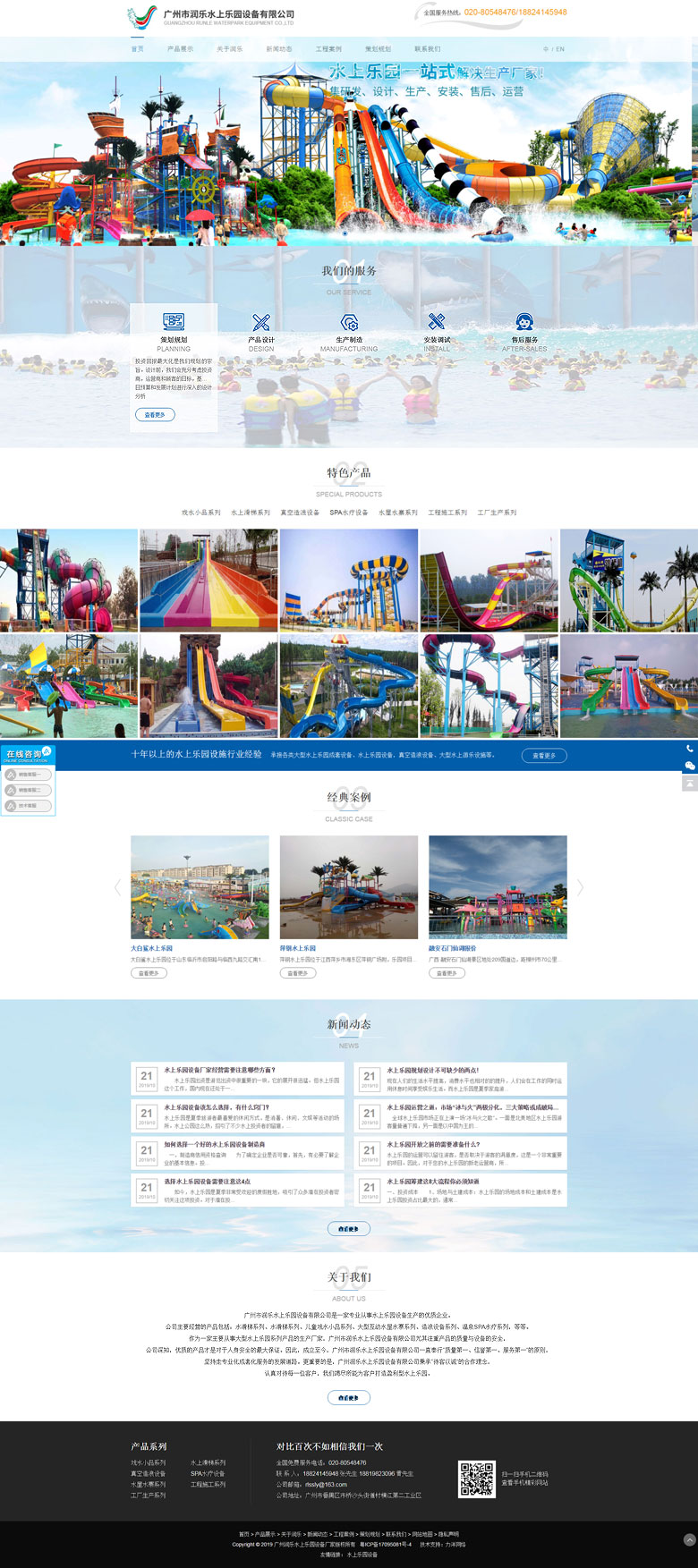Show previous classic case with left arrow
The image size is (698, 1568).
point(117,887)
